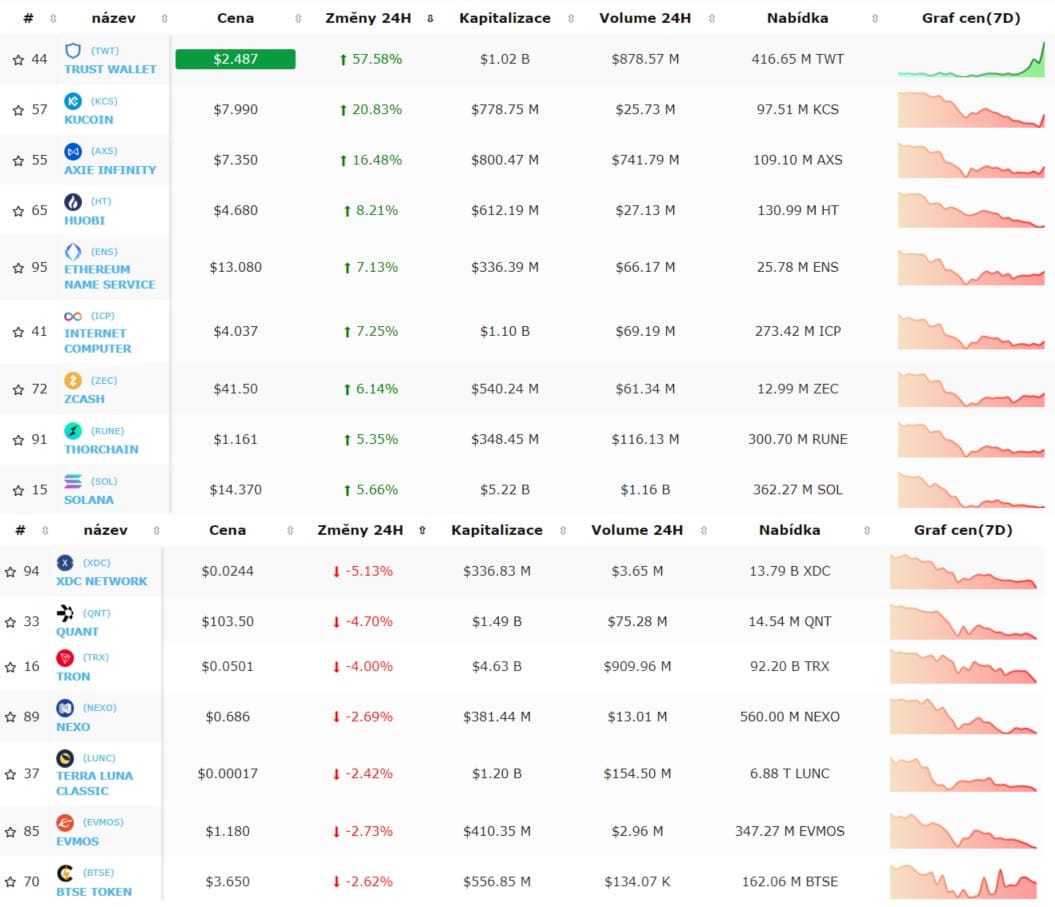1055x907 pixels.
Task: Click the Solana striped logo
Action: [x=73, y=481]
